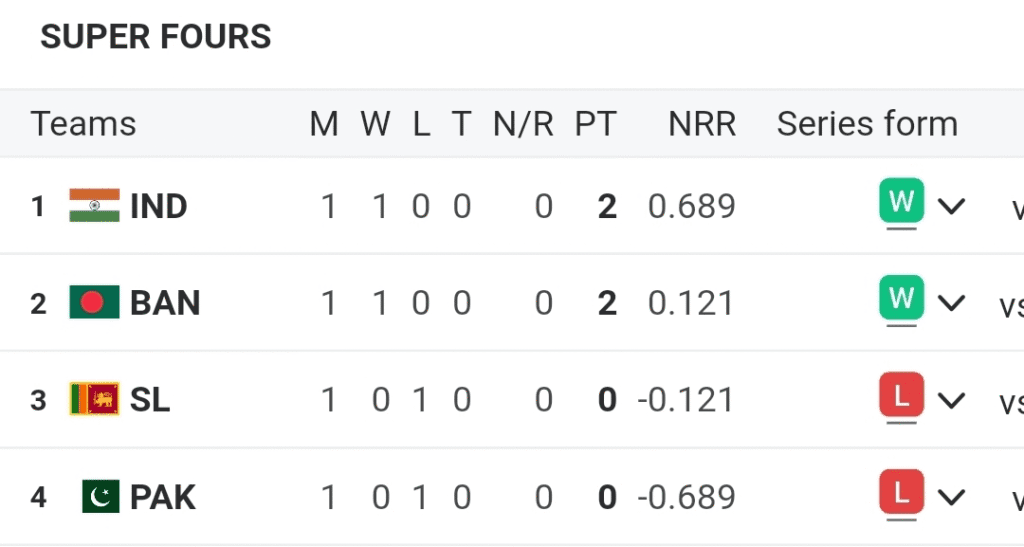Click the NRR column header
Viewport: 1024px width, 547px height.
click(702, 124)
